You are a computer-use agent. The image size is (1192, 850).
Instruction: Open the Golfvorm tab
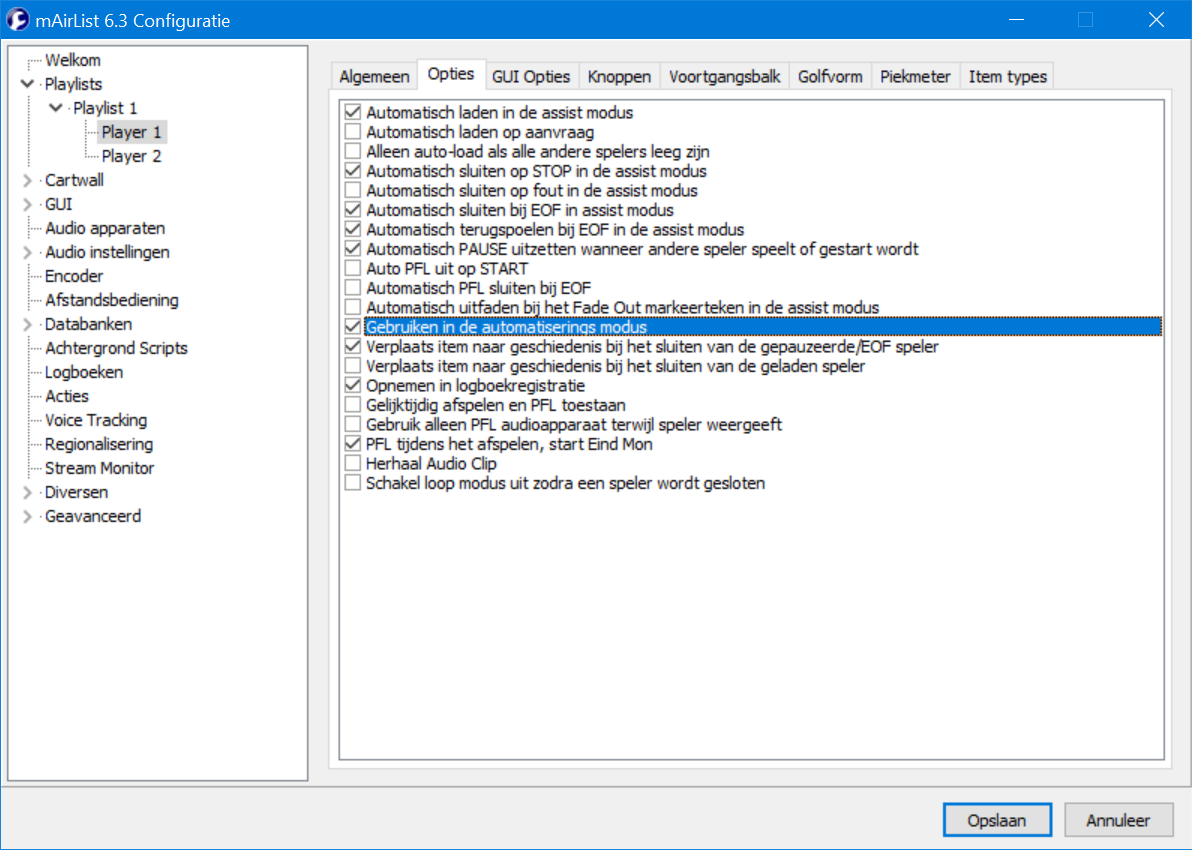[x=830, y=77]
